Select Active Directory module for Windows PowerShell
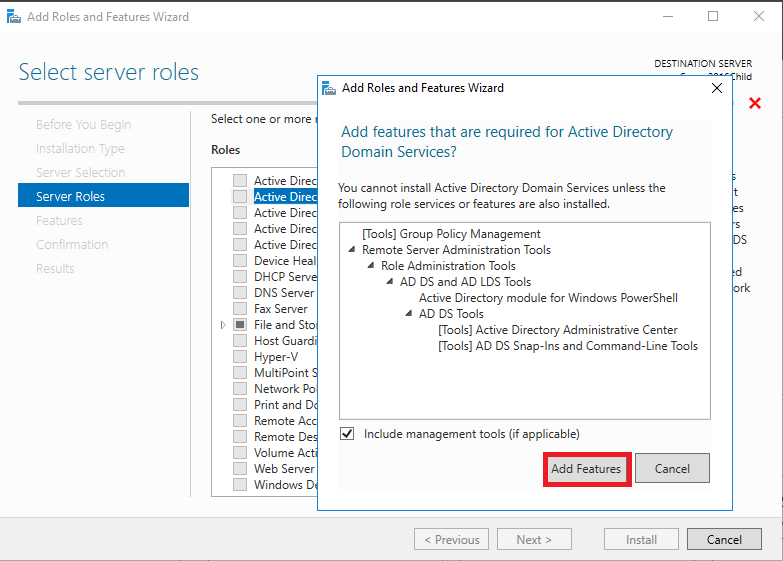 click(548, 298)
